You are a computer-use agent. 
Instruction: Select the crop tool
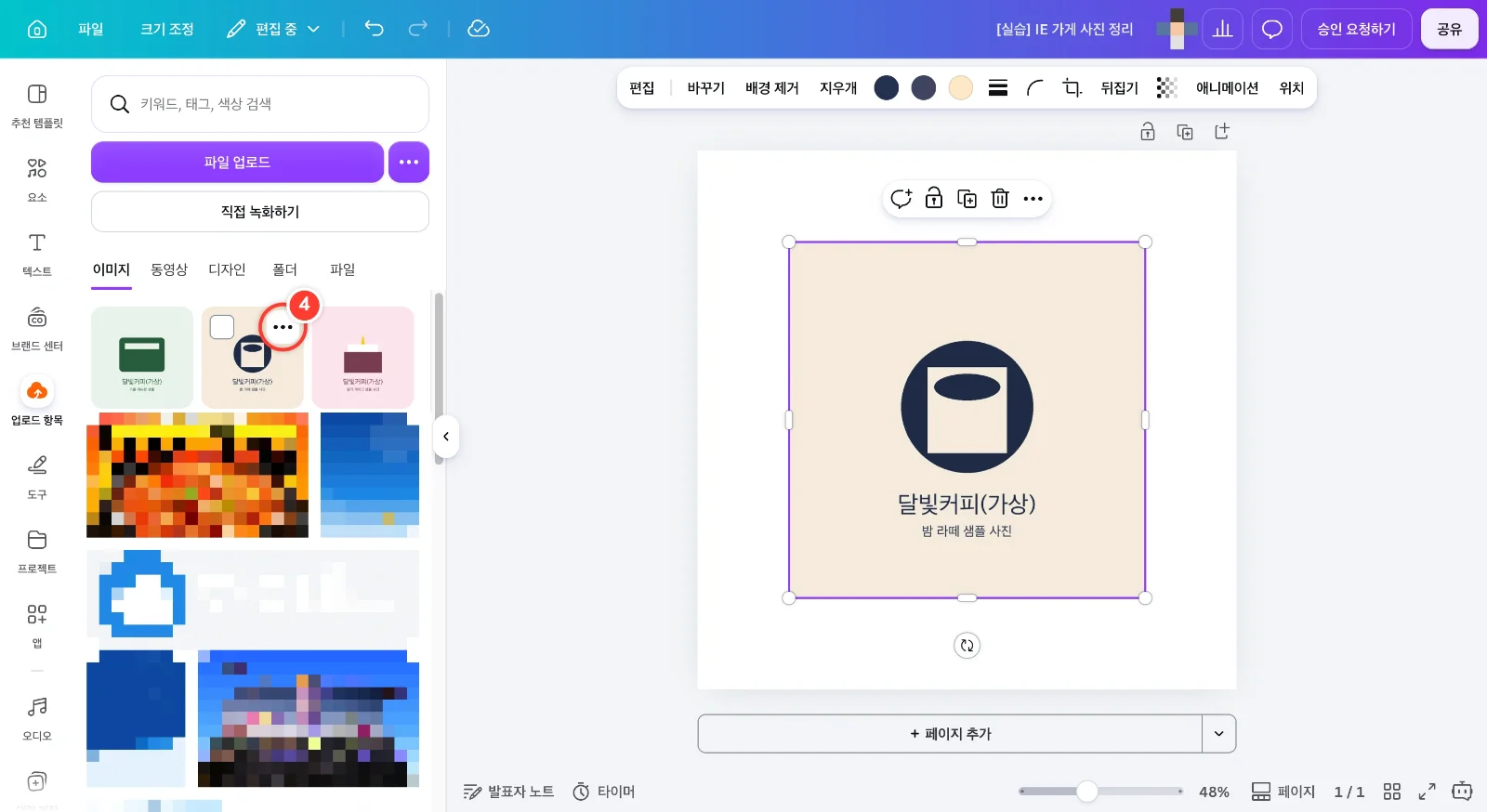point(1072,88)
